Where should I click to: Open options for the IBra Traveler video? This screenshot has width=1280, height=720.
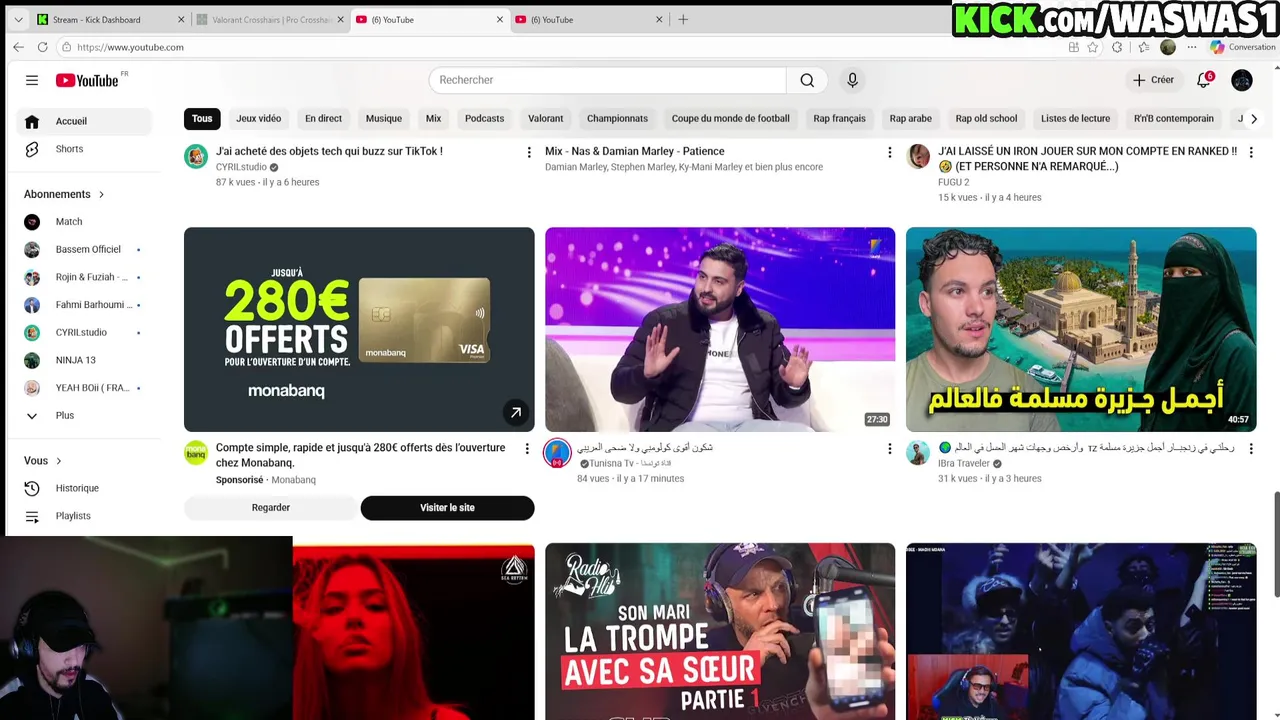(1250, 449)
